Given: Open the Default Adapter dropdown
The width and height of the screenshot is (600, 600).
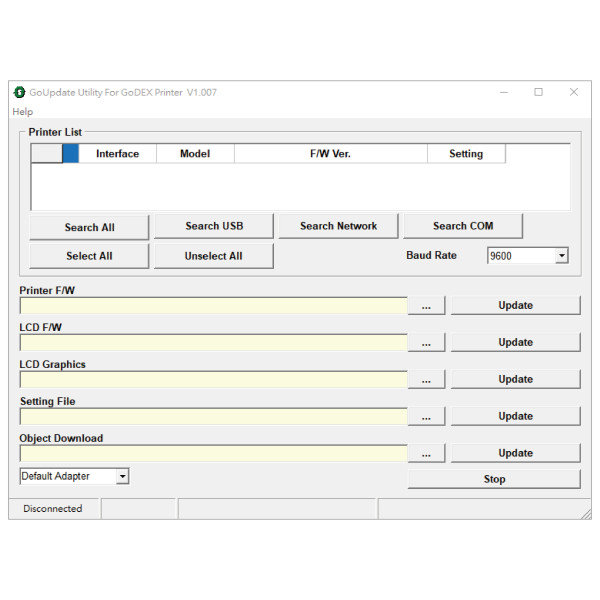Looking at the screenshot, I should [122, 477].
